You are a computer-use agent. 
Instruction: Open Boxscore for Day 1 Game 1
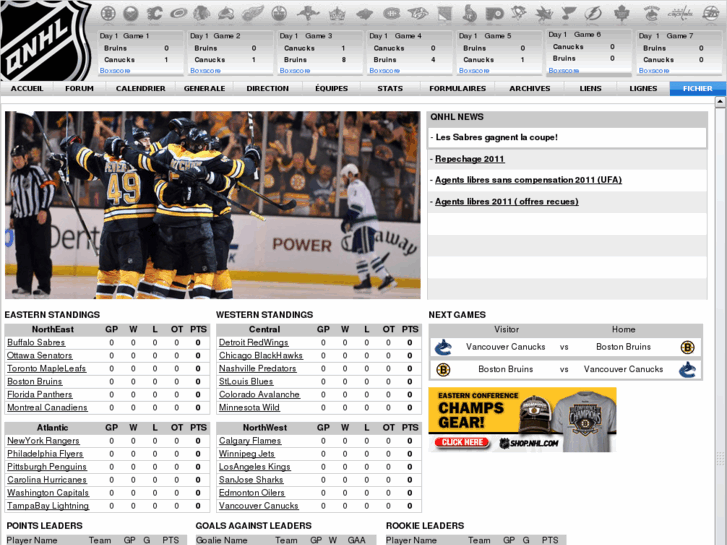[x=115, y=71]
